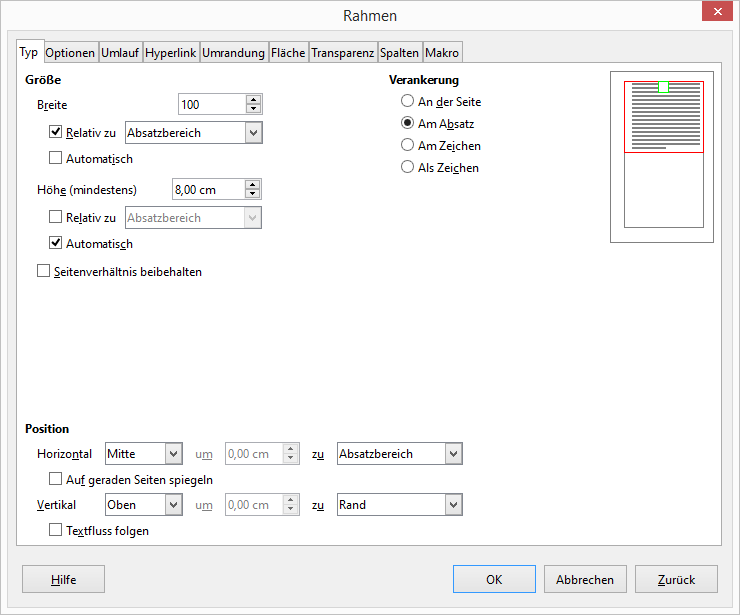Click the Breite input field showing 100
740x615 pixels.
coord(212,104)
